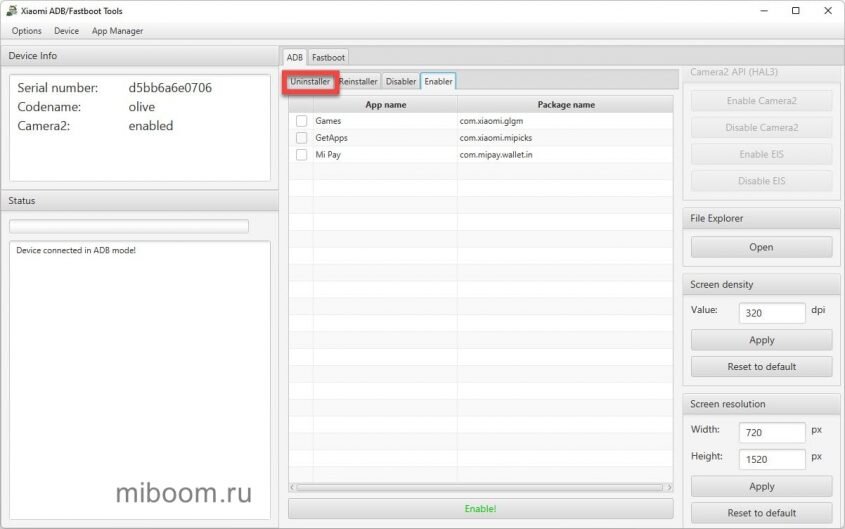
Task: Open the Options menu
Action: (x=26, y=31)
